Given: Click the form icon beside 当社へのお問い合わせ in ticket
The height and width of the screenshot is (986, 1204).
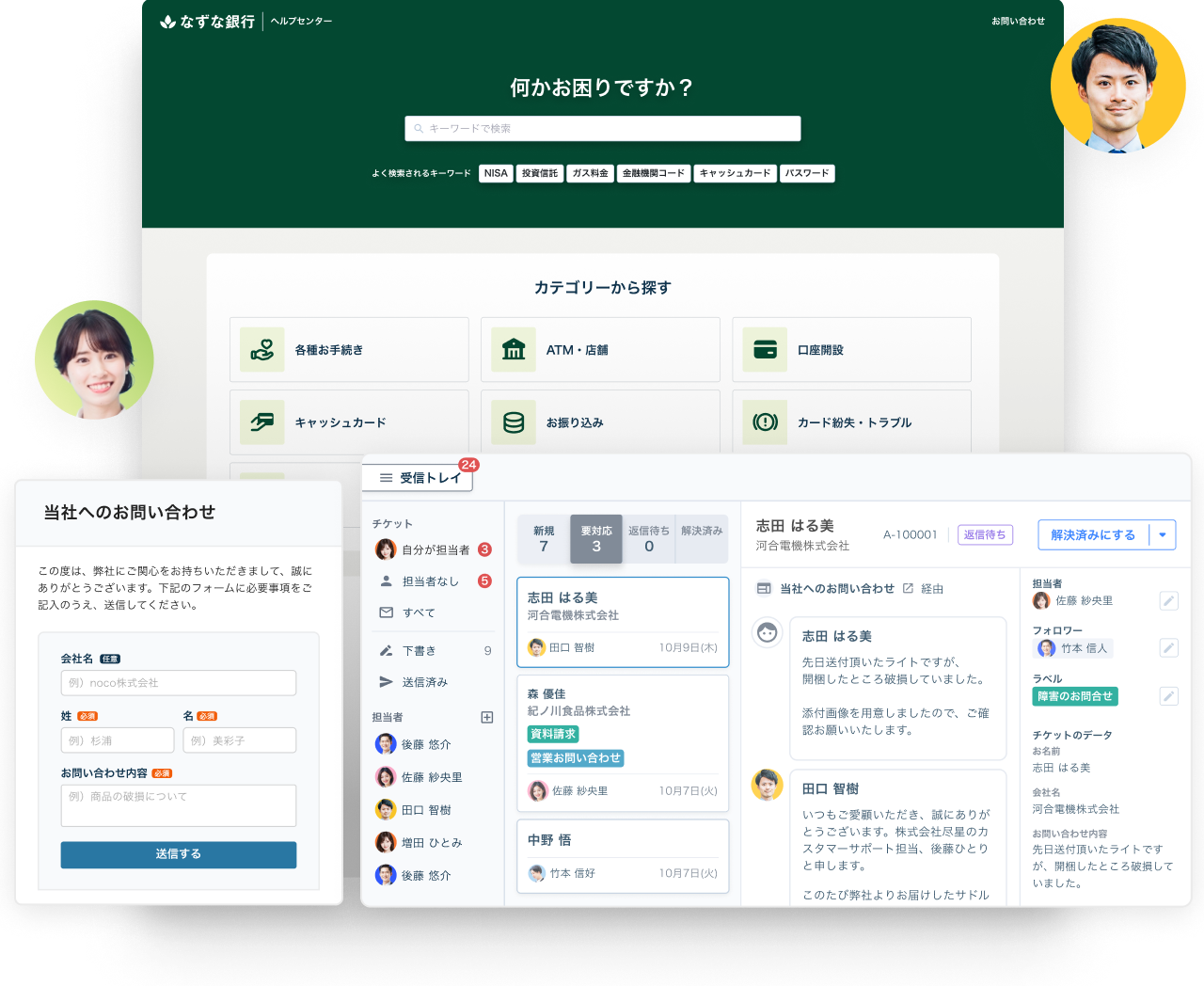Looking at the screenshot, I should (x=765, y=588).
